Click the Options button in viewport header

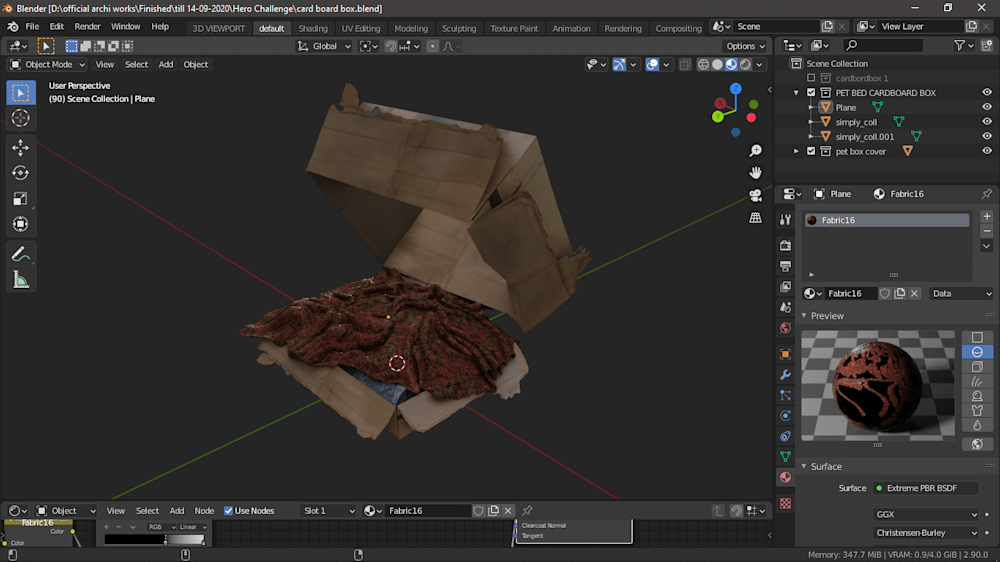(x=746, y=46)
